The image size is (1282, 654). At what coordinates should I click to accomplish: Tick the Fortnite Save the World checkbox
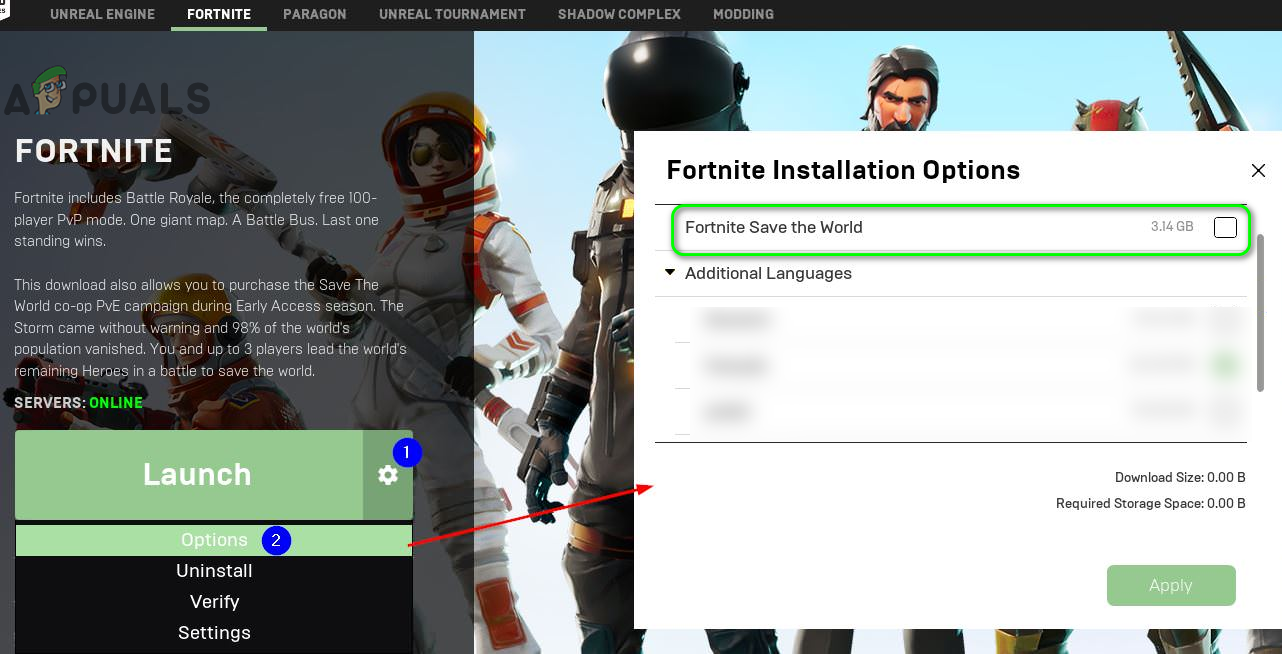[x=1225, y=227]
